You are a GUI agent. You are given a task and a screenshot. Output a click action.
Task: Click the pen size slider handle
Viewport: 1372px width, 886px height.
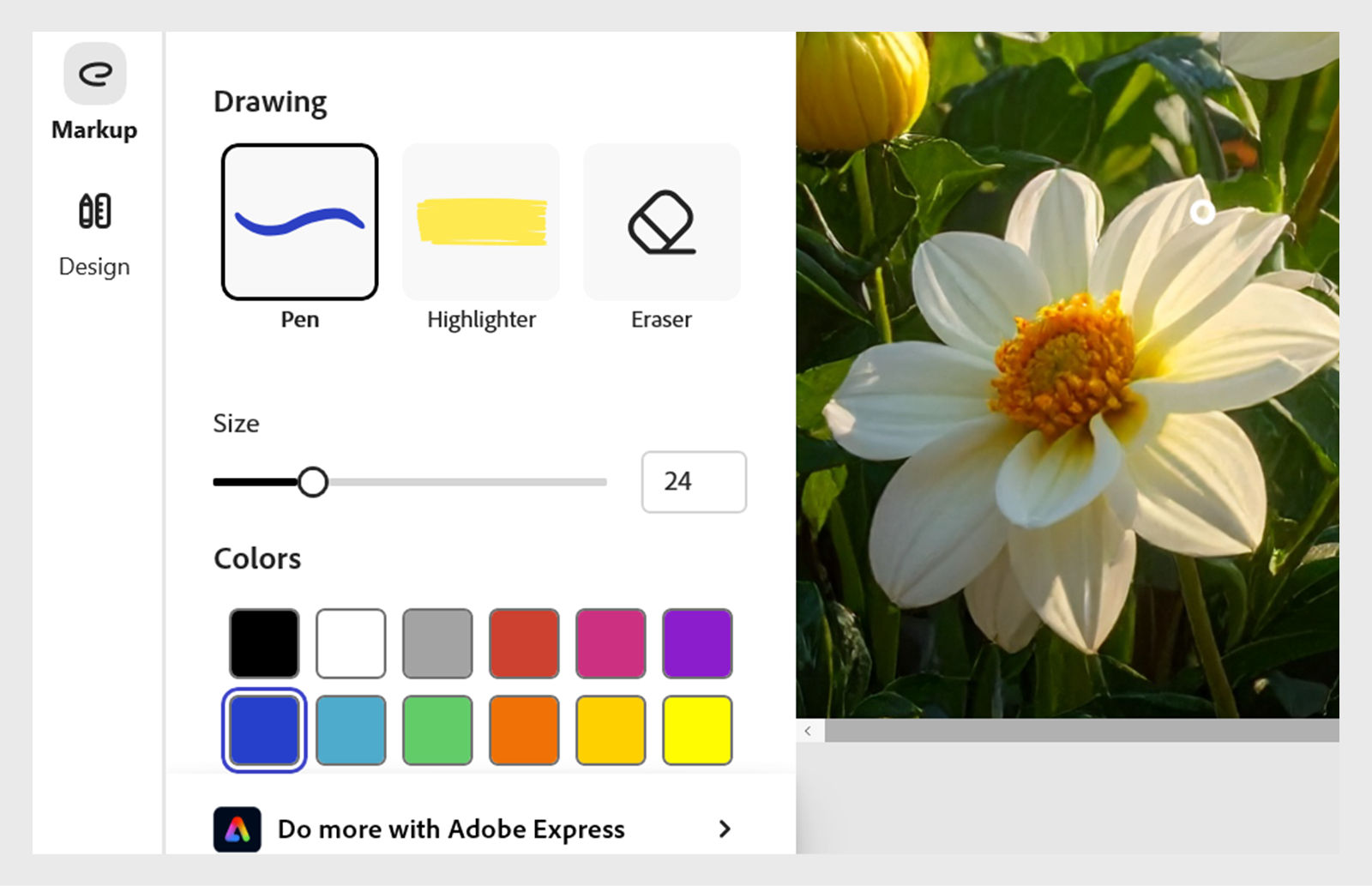coord(315,482)
